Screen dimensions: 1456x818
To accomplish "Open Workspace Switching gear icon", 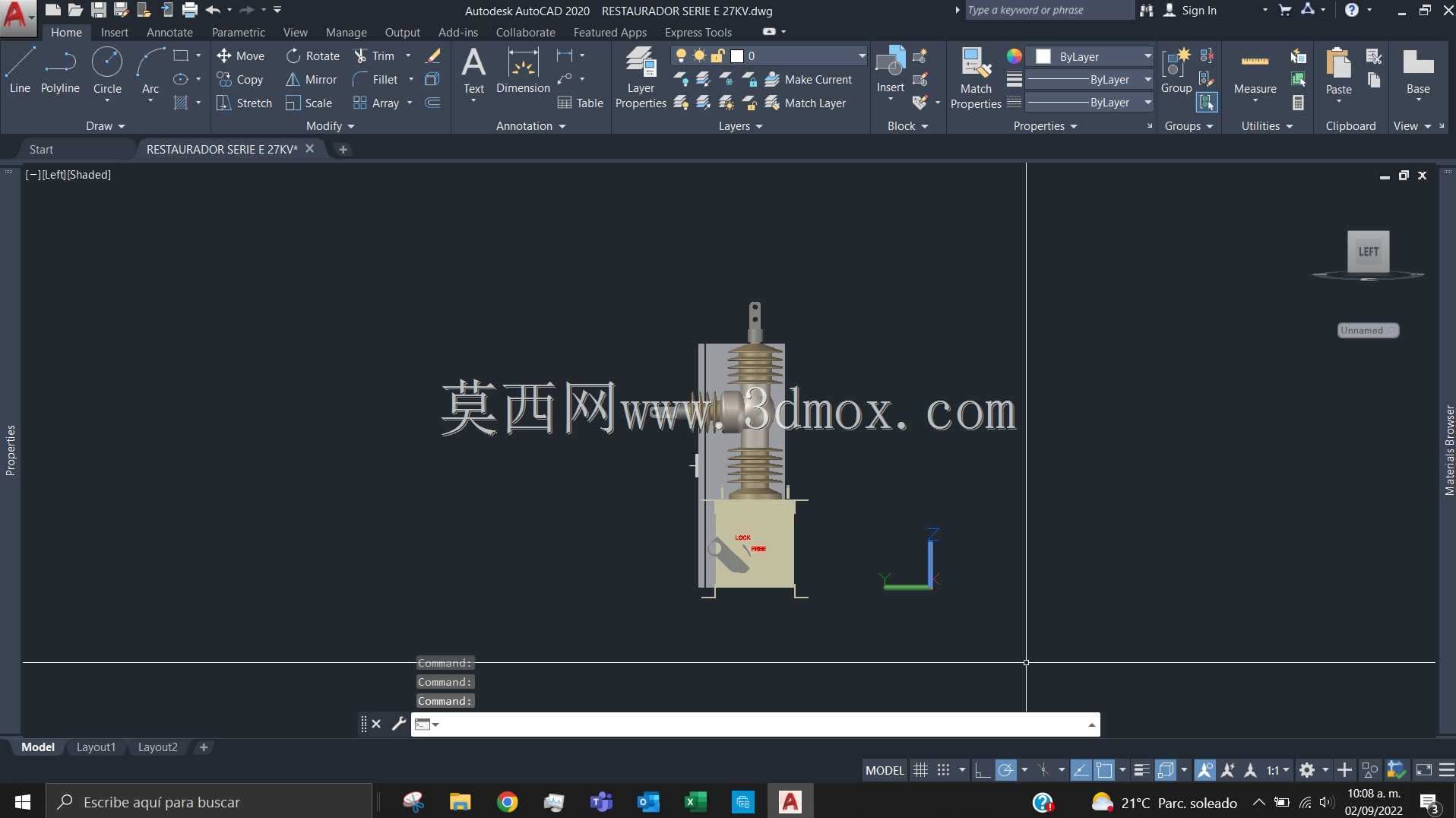I will click(1306, 770).
